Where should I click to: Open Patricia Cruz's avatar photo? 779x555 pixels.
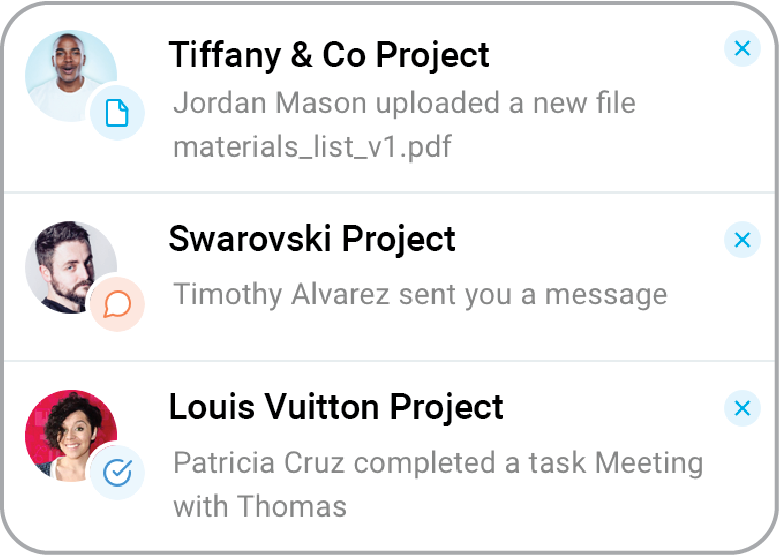tap(67, 432)
